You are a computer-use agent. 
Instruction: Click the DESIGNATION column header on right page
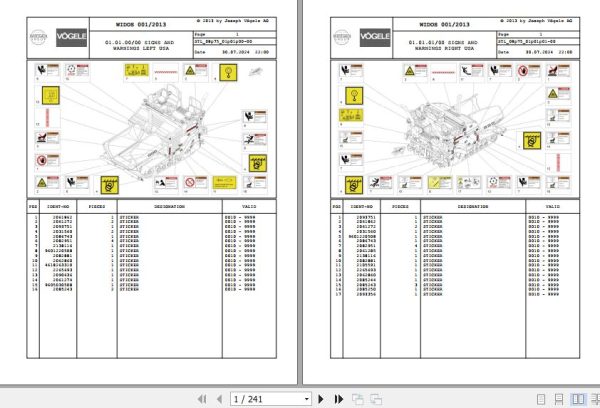coord(473,207)
